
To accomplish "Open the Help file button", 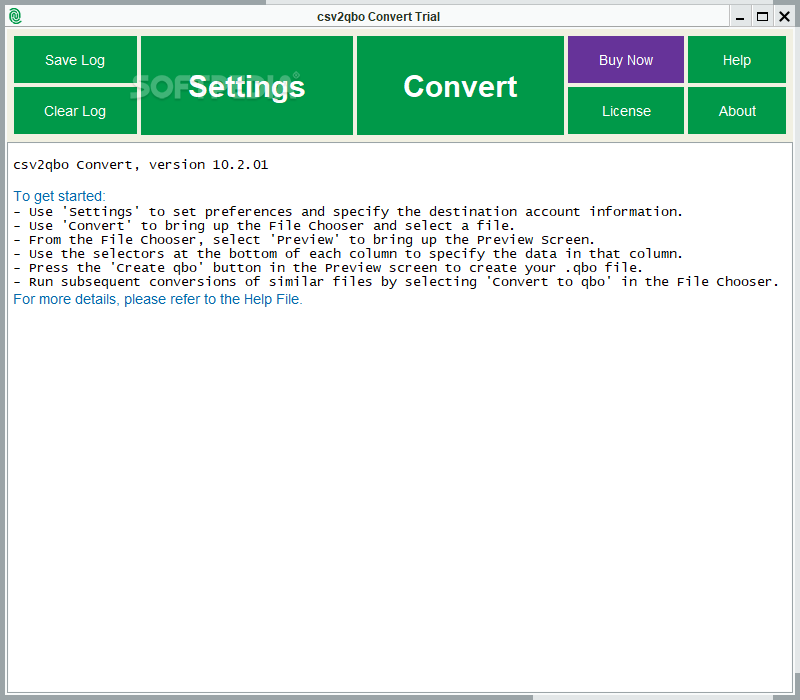I will (737, 60).
